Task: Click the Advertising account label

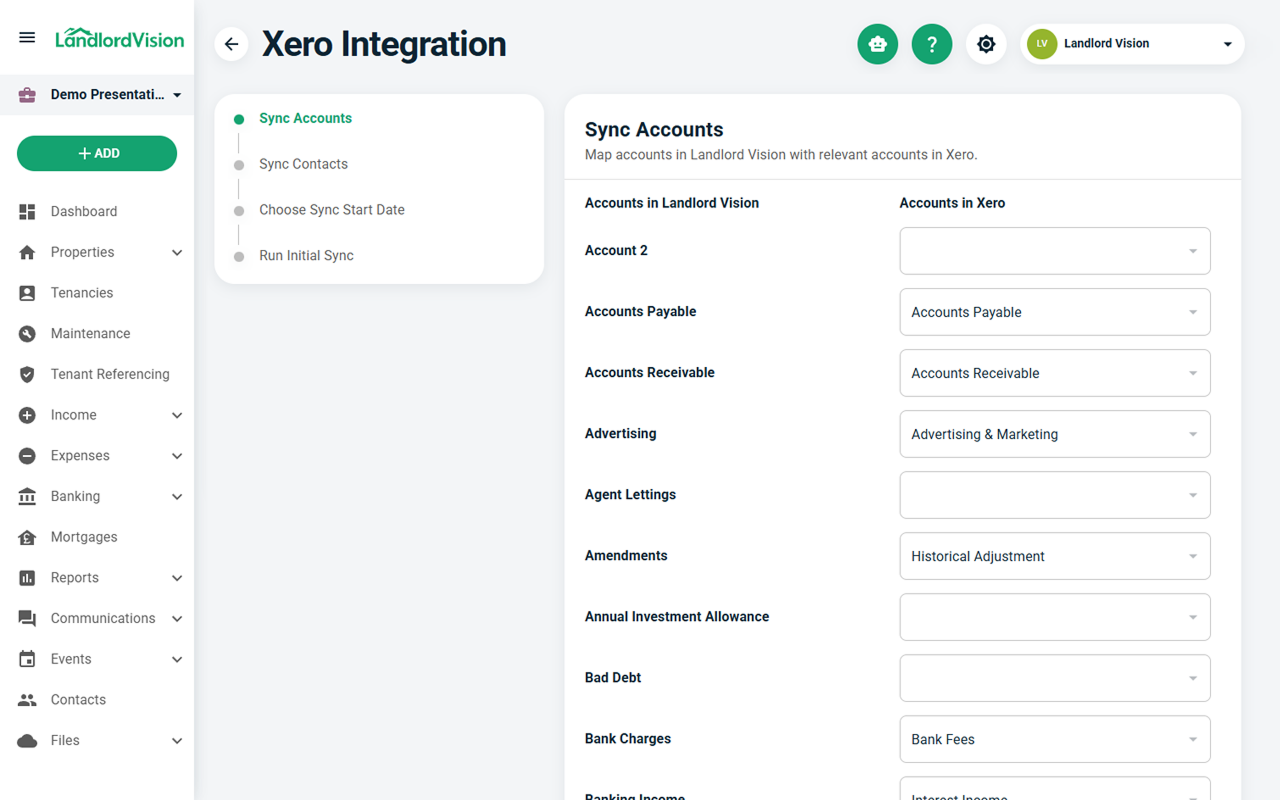Action: point(620,434)
